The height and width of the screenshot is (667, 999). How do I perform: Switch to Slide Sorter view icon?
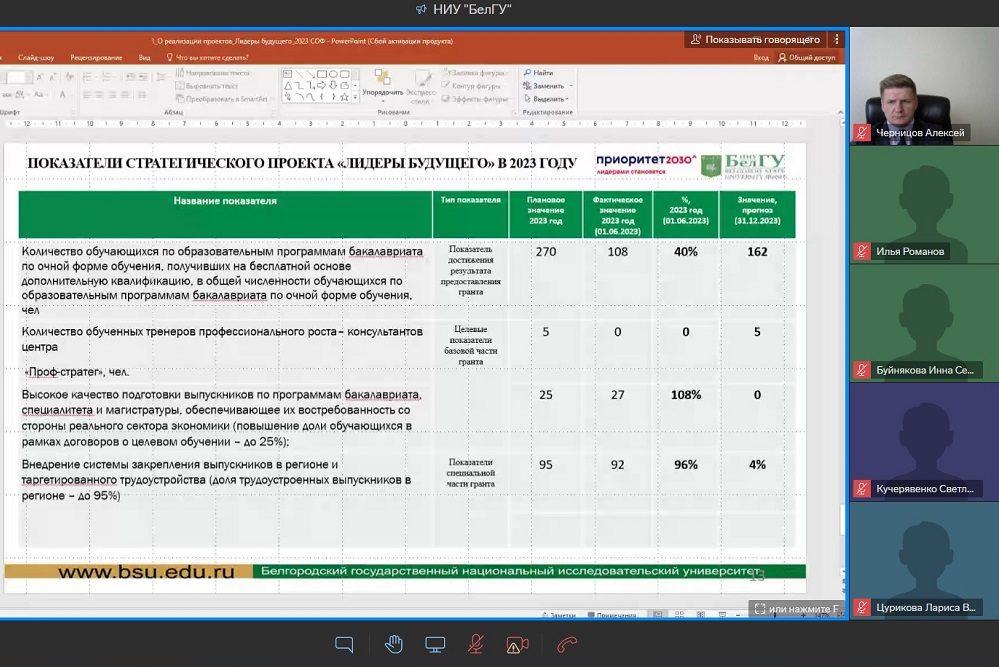(679, 615)
